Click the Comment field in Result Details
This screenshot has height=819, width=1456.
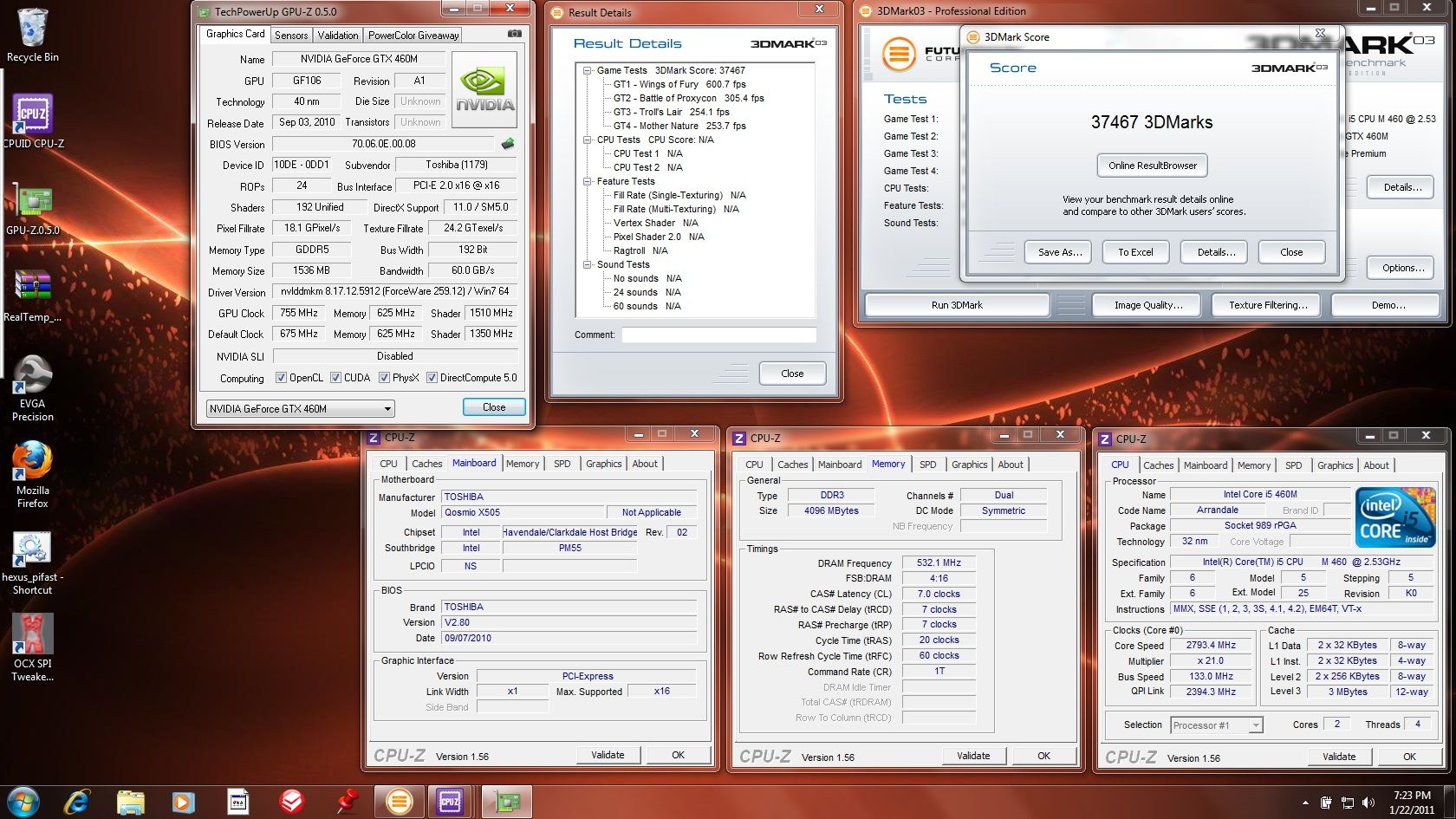tap(718, 335)
